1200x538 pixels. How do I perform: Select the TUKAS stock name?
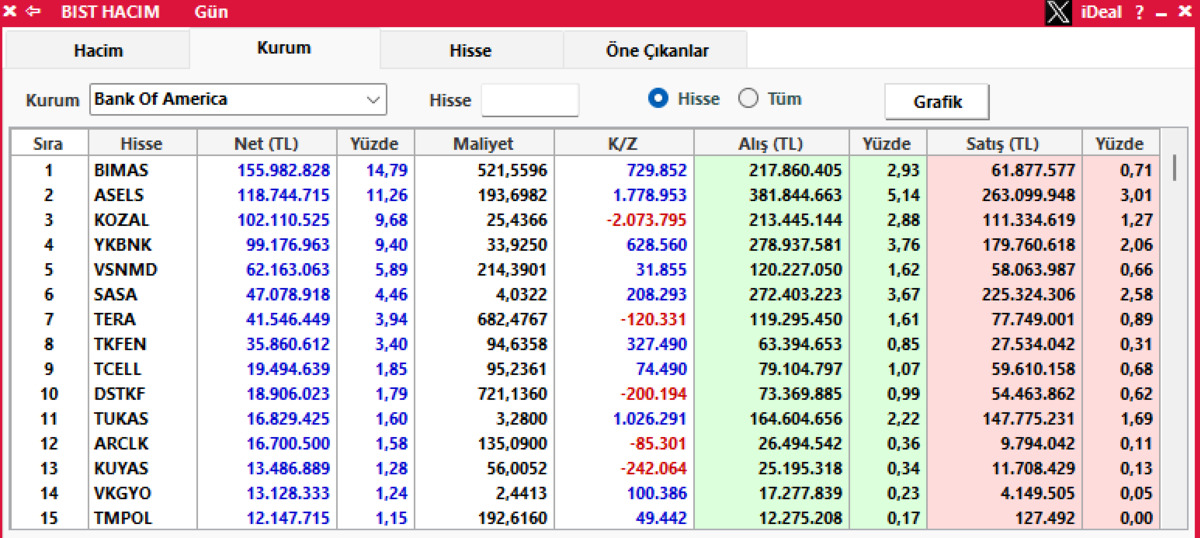[121, 419]
